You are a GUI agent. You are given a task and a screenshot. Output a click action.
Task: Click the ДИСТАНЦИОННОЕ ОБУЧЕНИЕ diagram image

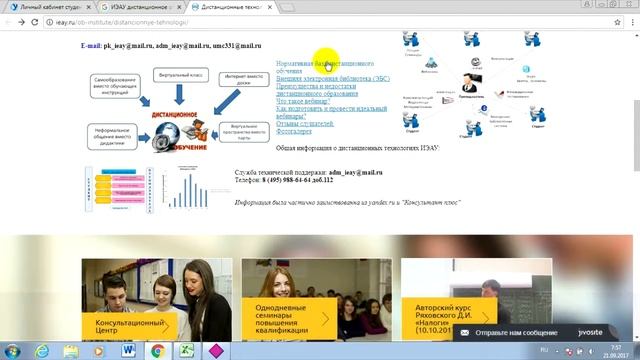[178, 109]
